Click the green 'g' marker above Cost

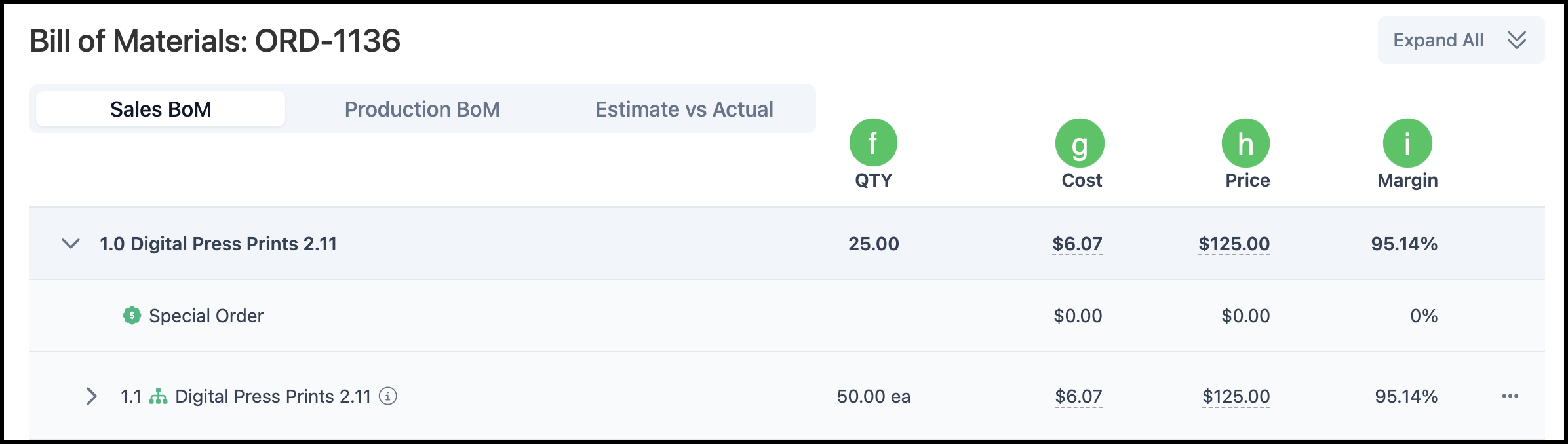1080,143
